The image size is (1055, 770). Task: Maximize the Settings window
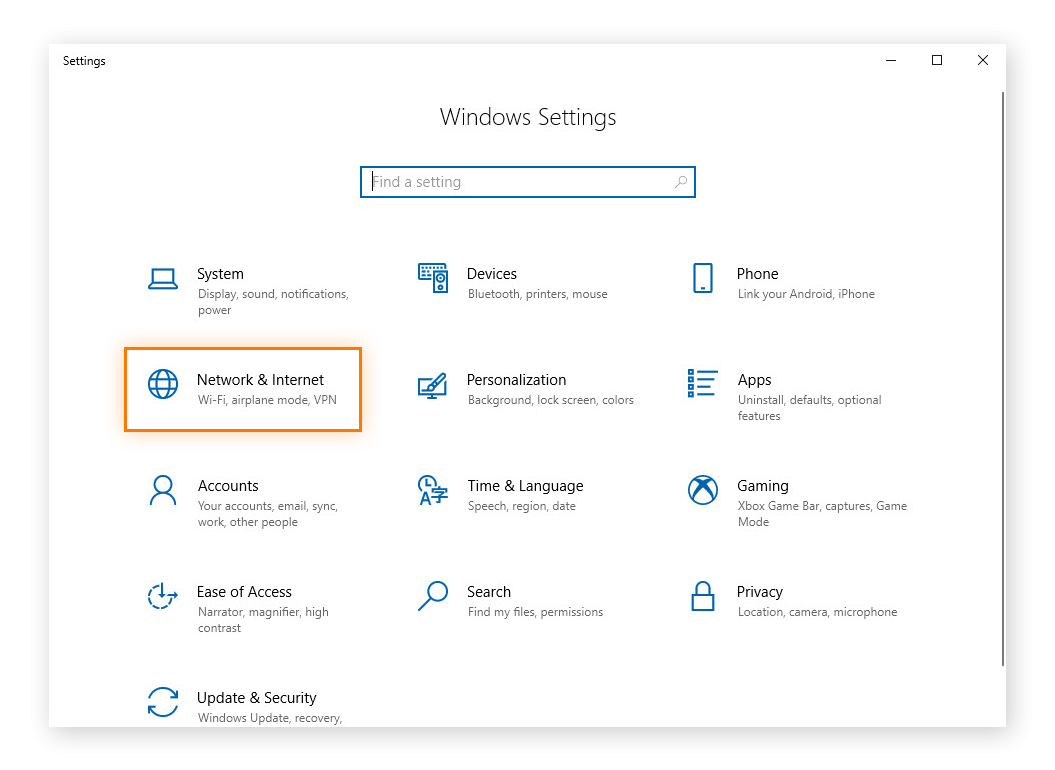click(x=937, y=61)
